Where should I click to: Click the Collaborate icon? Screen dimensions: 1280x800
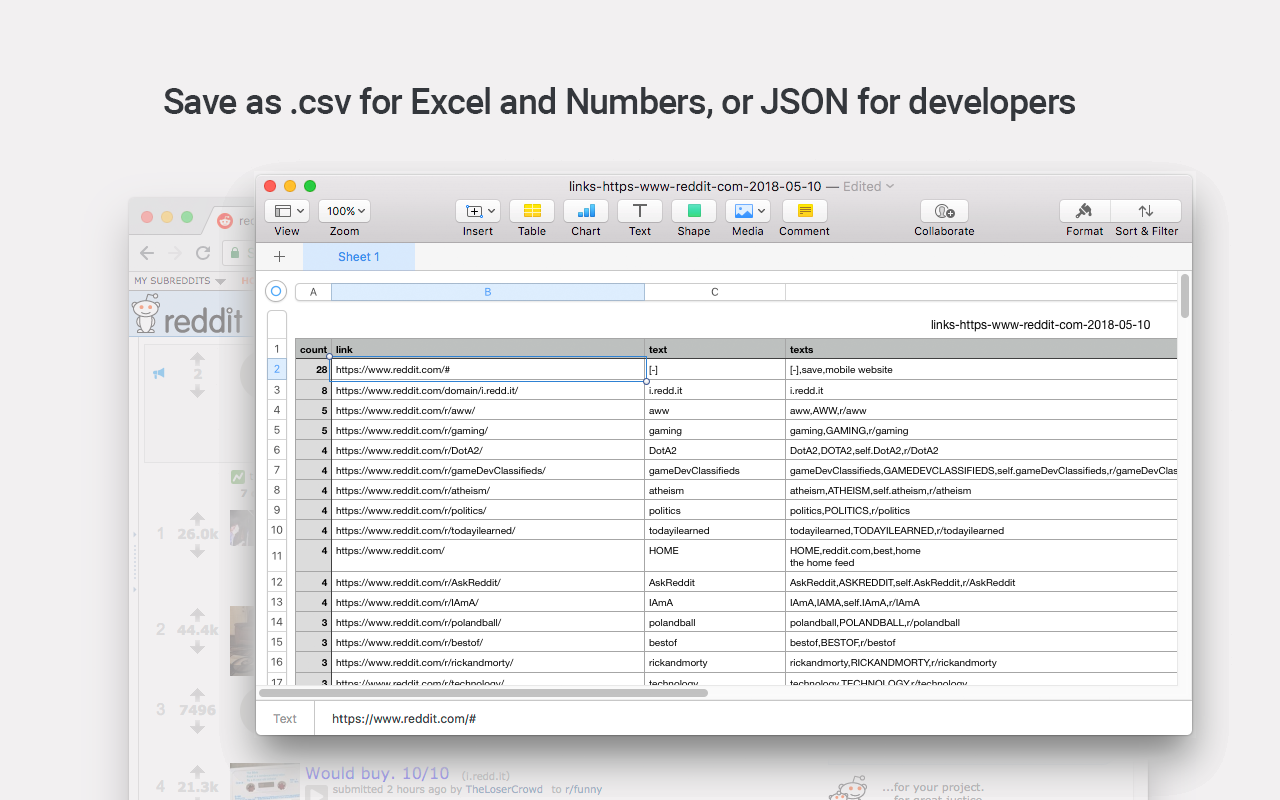944,211
